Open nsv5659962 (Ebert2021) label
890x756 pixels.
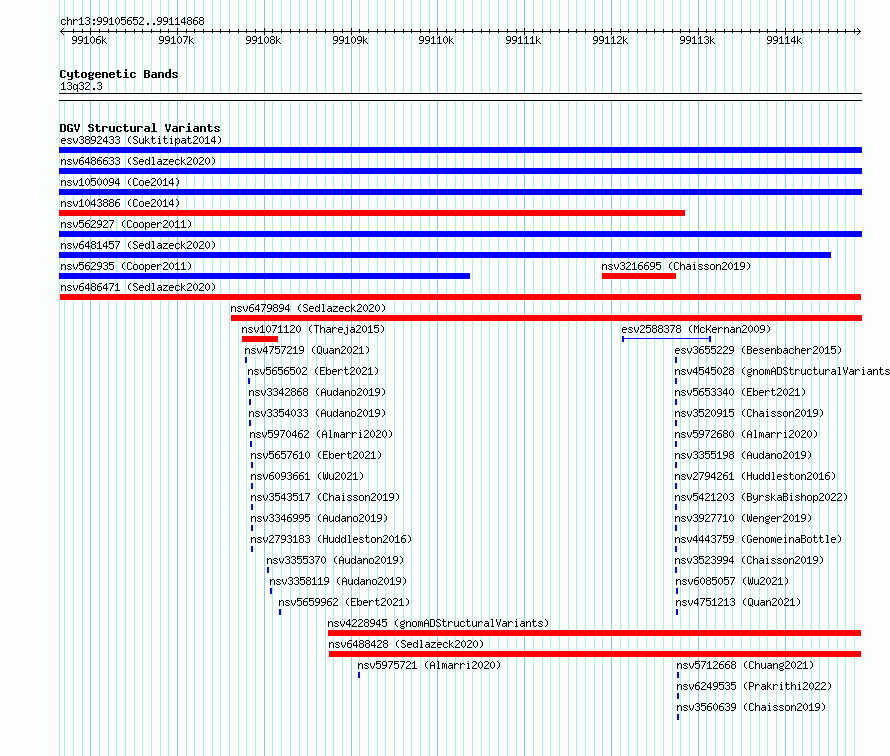click(x=344, y=602)
